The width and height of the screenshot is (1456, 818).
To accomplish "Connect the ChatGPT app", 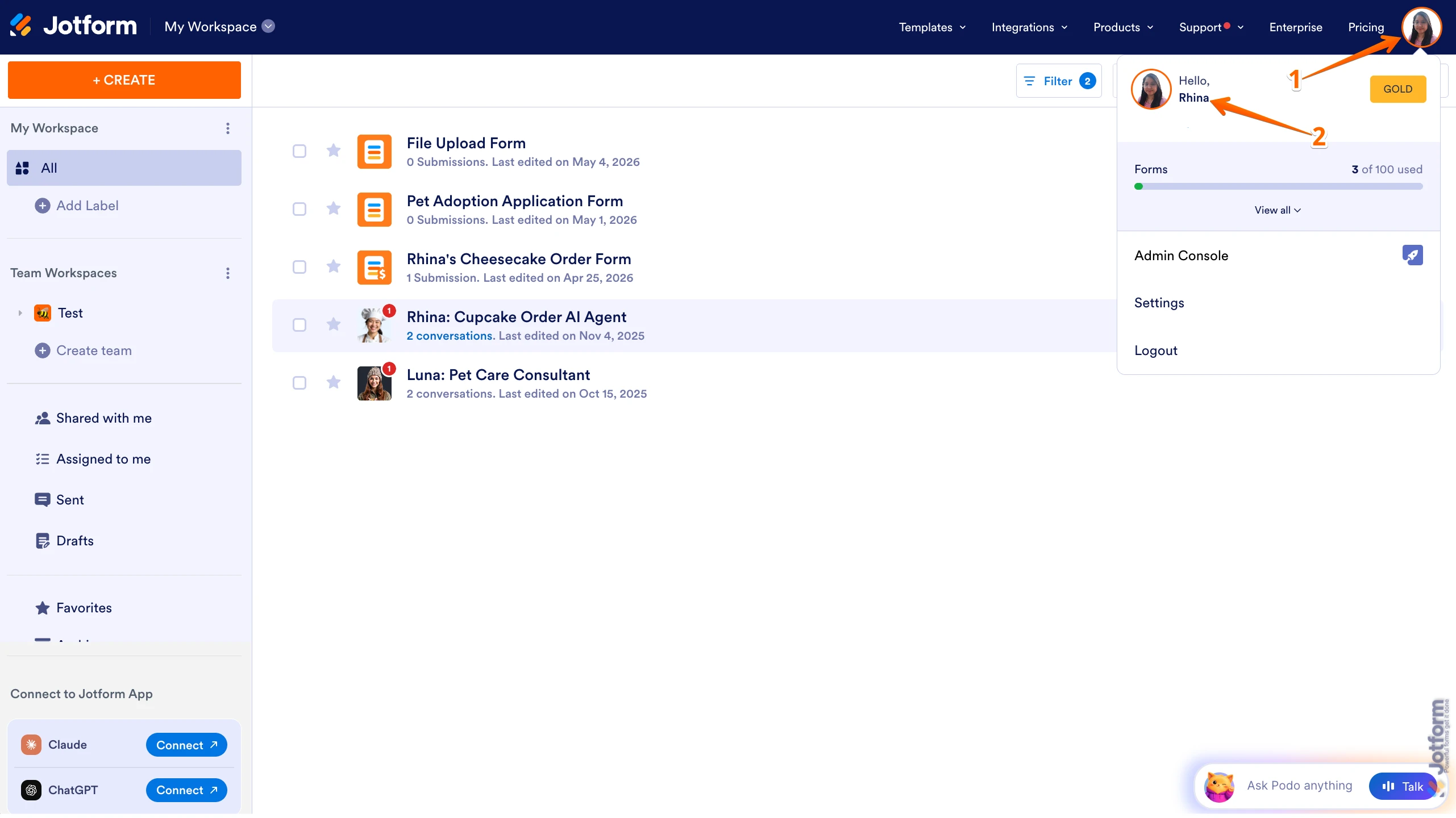I will coord(186,790).
